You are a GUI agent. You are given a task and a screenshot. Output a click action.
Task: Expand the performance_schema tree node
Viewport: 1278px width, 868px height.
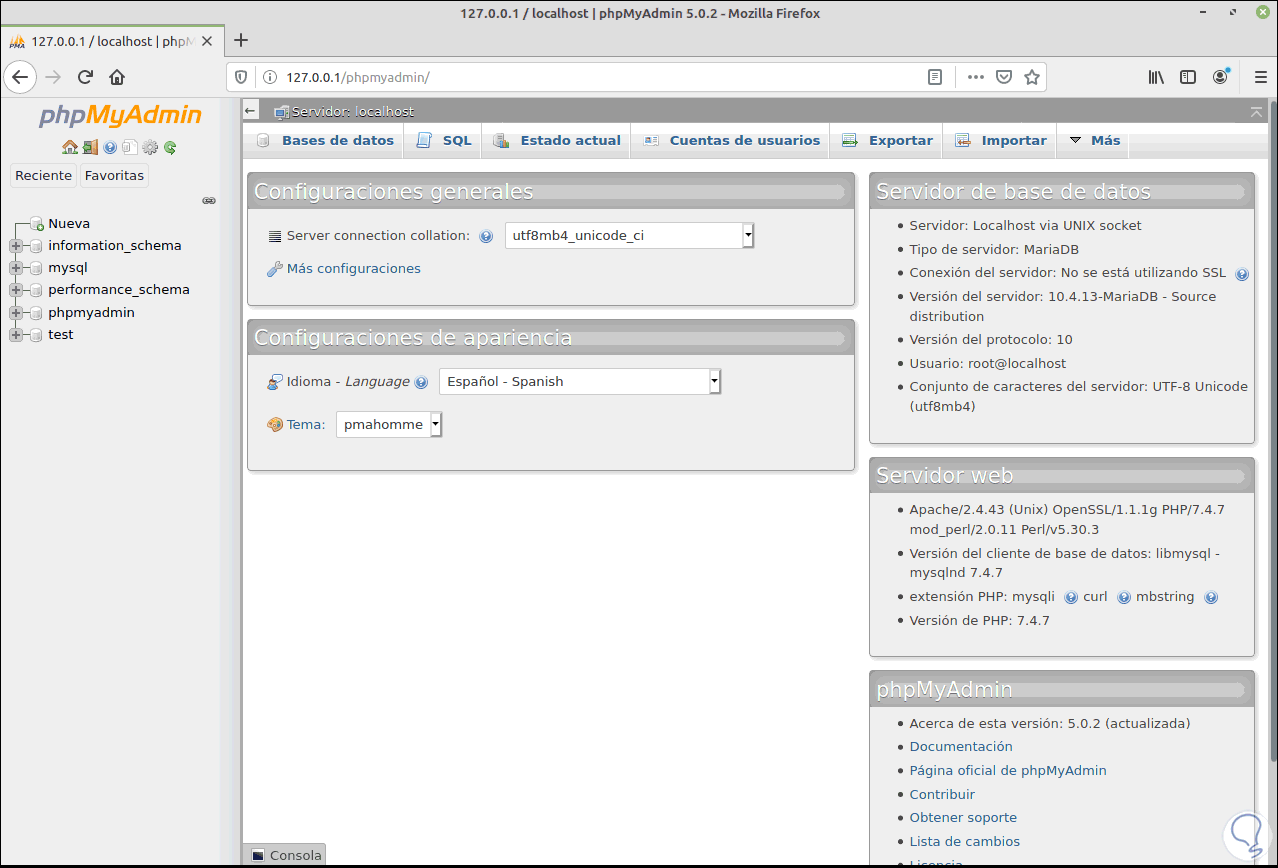tap(16, 290)
